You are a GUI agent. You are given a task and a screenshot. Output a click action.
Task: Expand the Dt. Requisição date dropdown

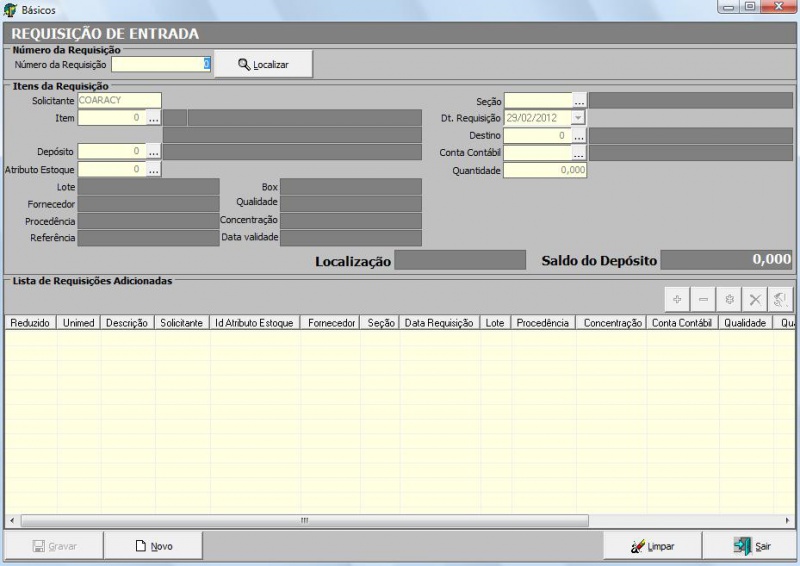[579, 118]
